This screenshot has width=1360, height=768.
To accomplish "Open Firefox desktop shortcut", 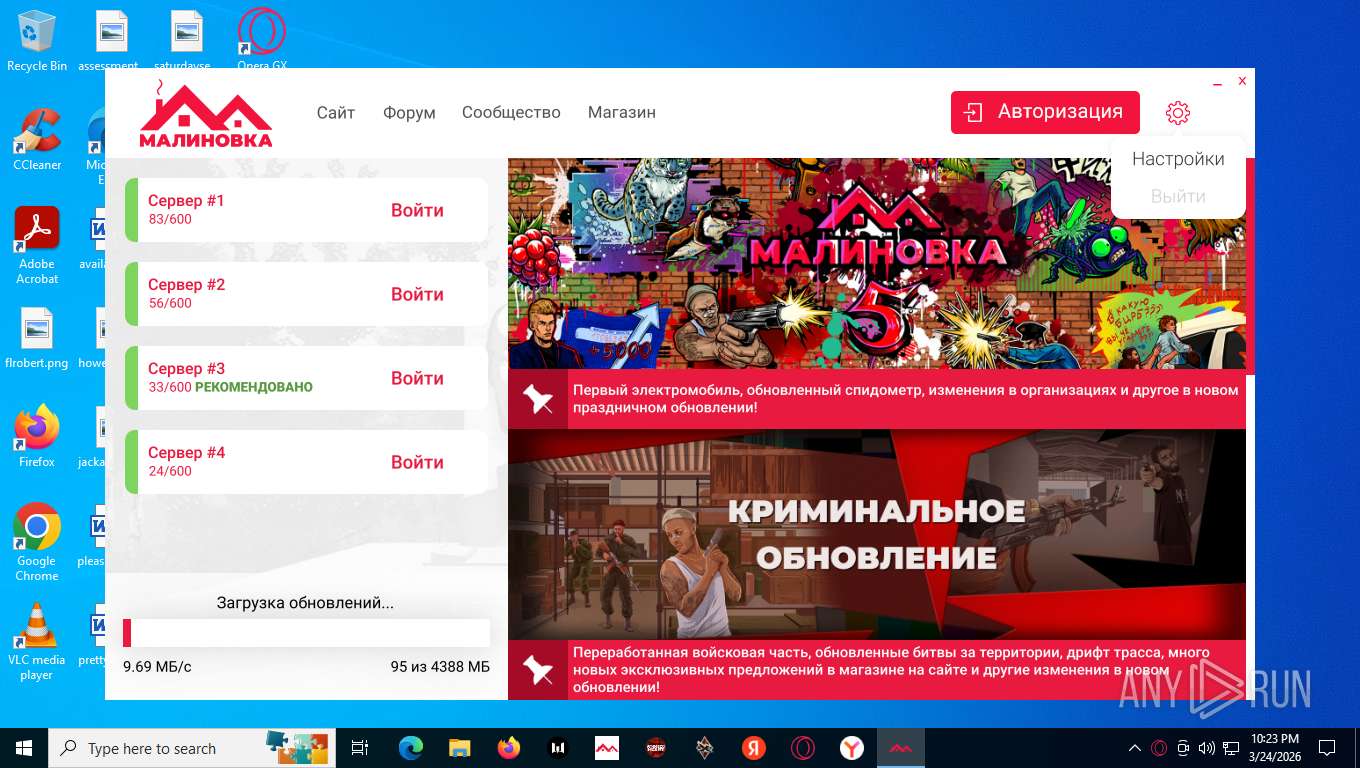I will (x=37, y=437).
